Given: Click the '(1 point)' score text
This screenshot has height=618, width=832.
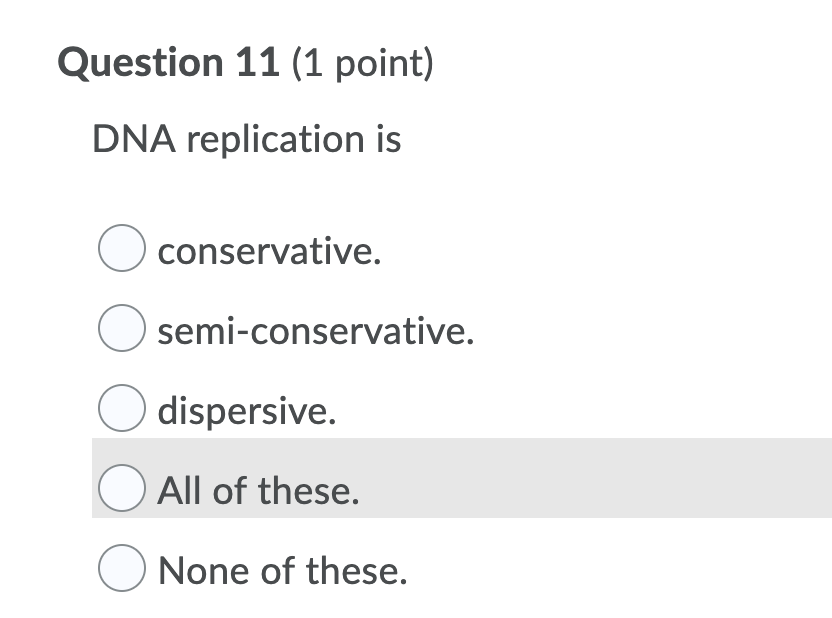Looking at the screenshot, I should click(363, 65).
